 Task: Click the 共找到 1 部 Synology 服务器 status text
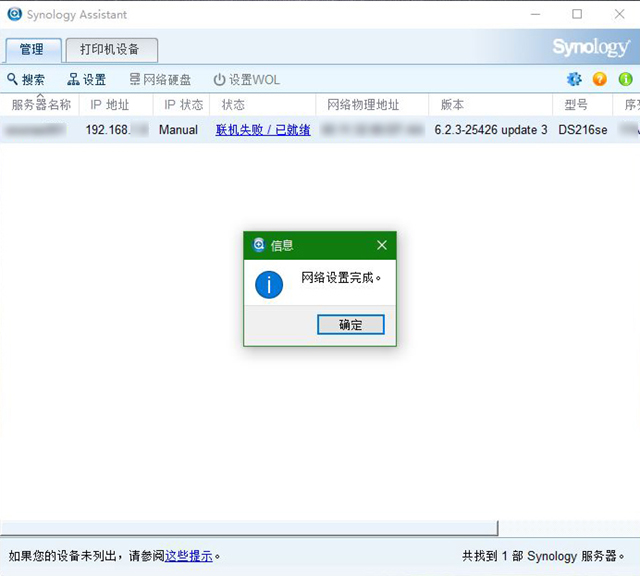(543, 556)
